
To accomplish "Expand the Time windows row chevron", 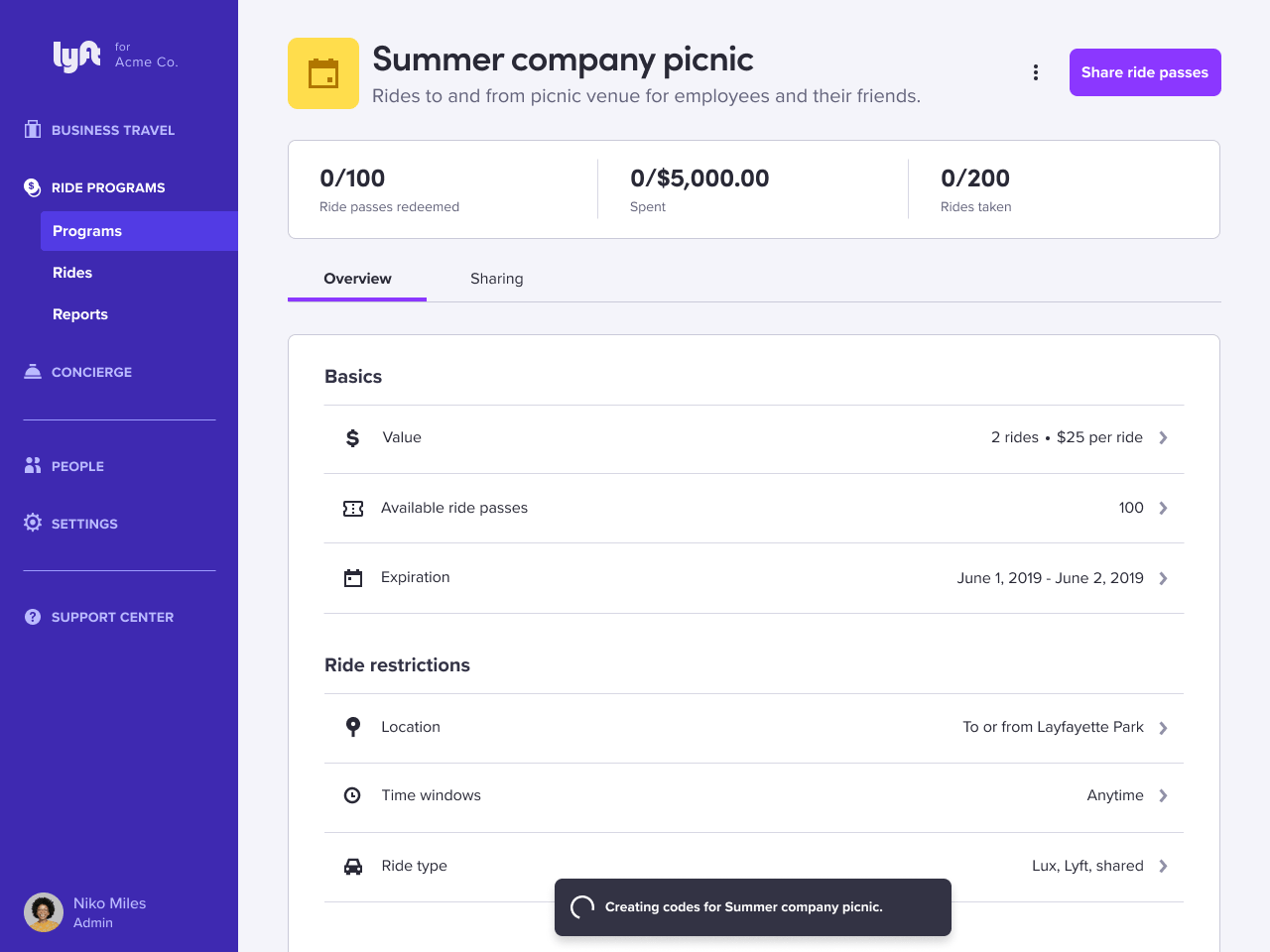I will pos(1164,795).
